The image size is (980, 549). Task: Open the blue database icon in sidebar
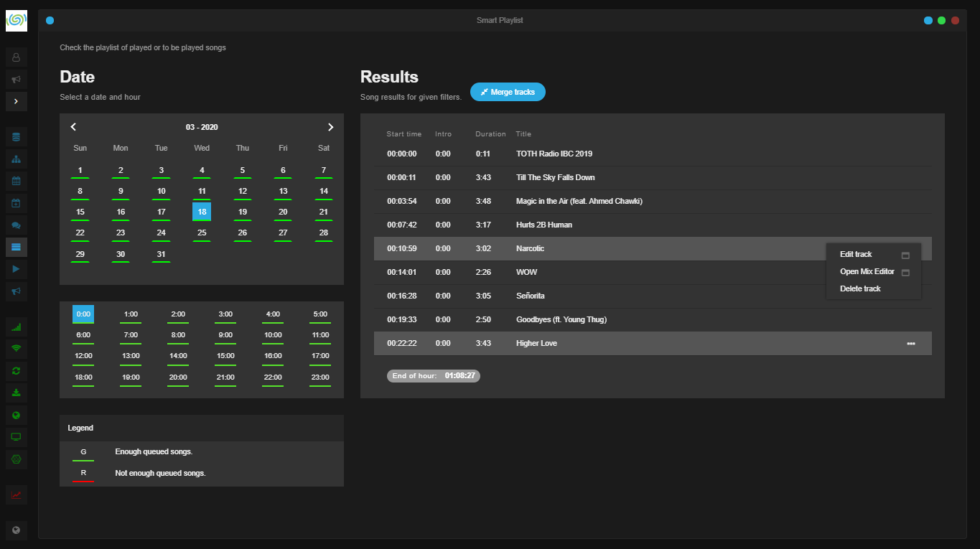point(16,137)
